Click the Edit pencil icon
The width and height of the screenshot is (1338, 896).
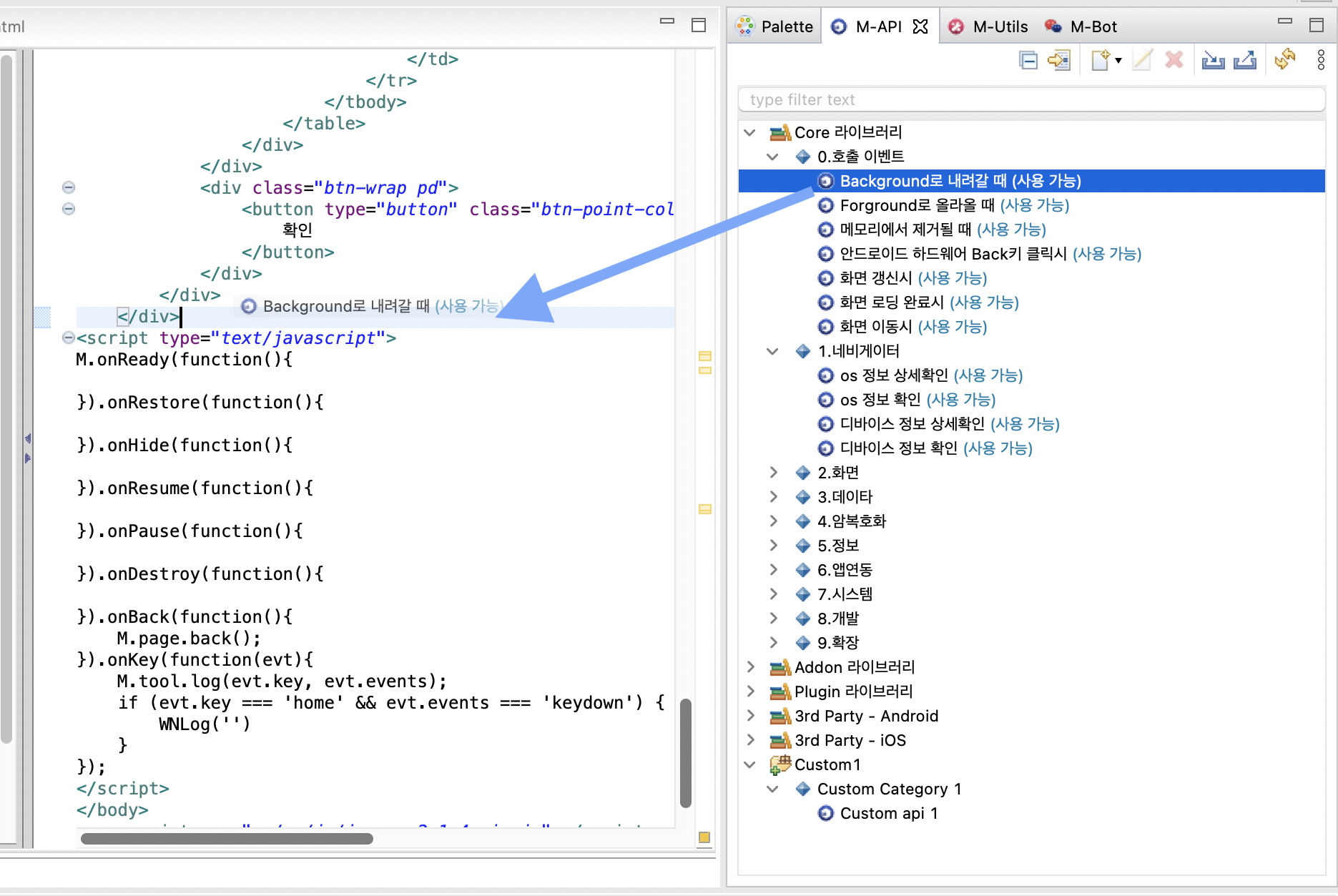click(x=1141, y=60)
